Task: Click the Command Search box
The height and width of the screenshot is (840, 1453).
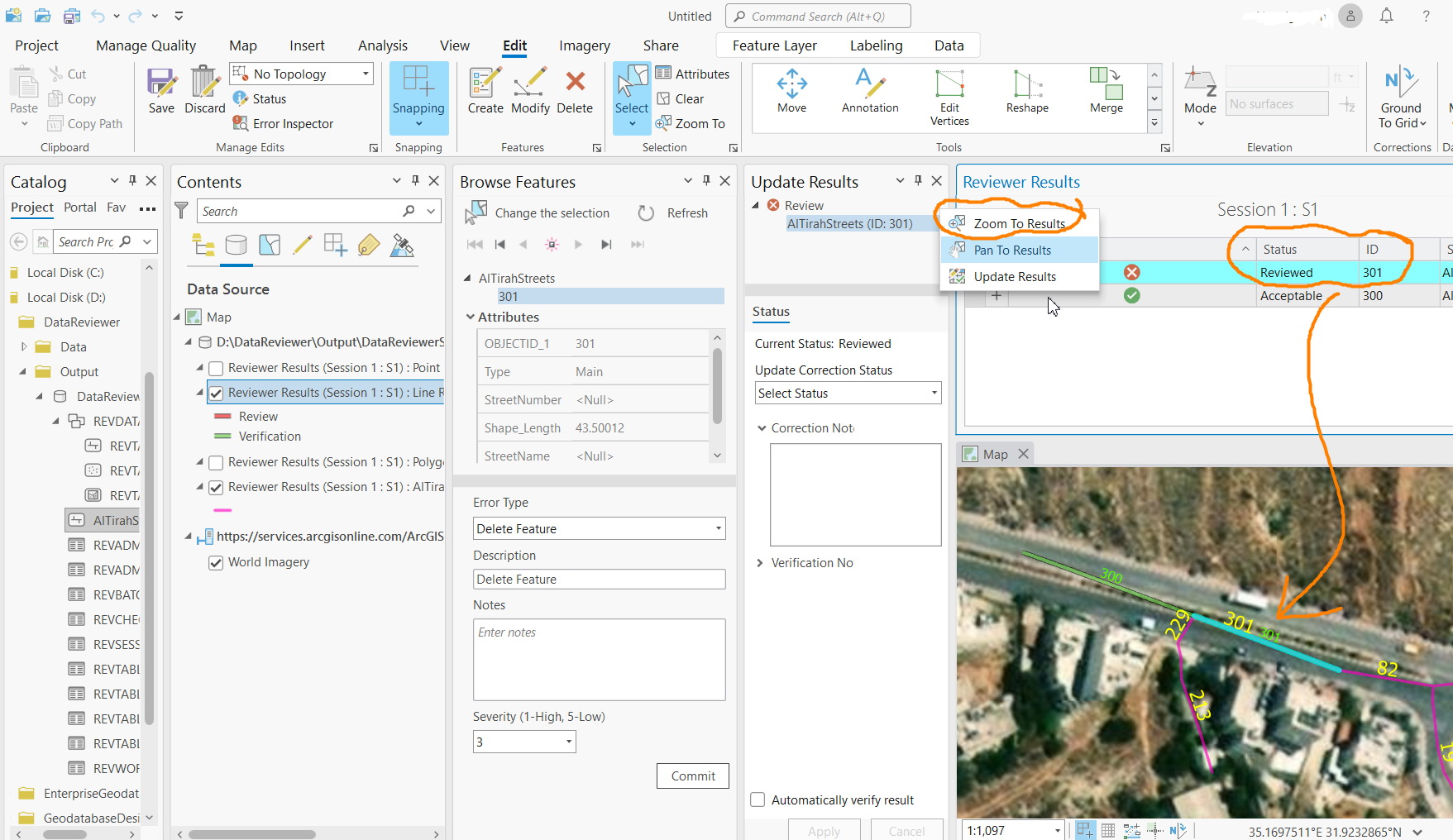Action: coord(818,16)
